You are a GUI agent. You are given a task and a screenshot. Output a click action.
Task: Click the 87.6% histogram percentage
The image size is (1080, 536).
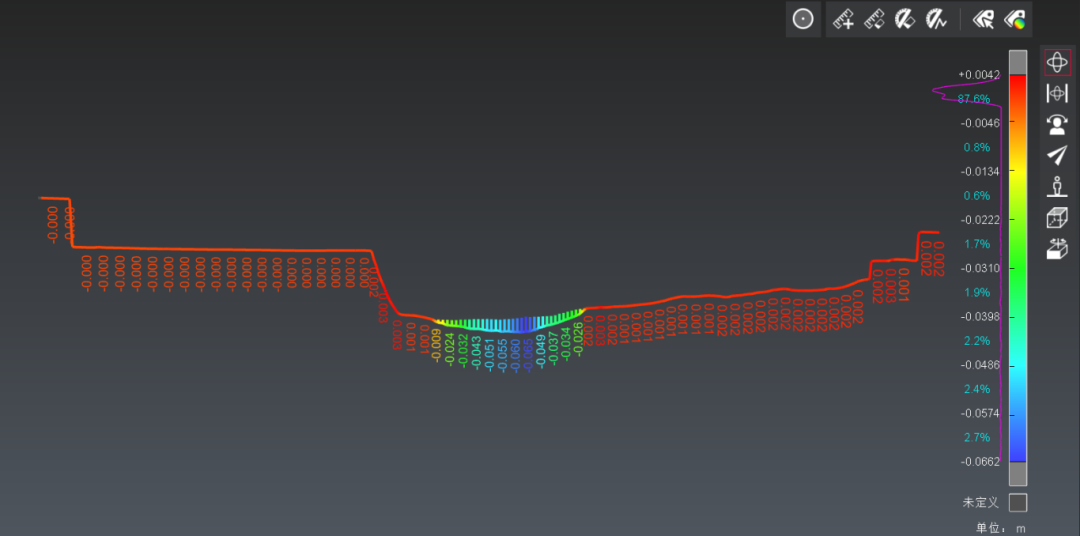[x=974, y=99]
